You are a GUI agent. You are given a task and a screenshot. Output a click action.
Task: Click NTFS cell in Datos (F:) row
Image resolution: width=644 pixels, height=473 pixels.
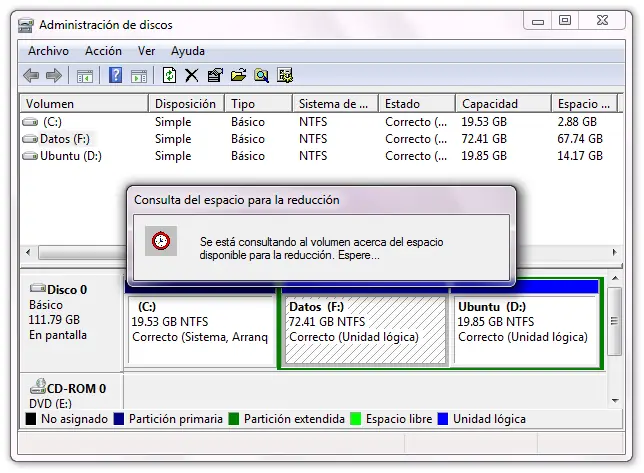pyautogui.click(x=313, y=139)
